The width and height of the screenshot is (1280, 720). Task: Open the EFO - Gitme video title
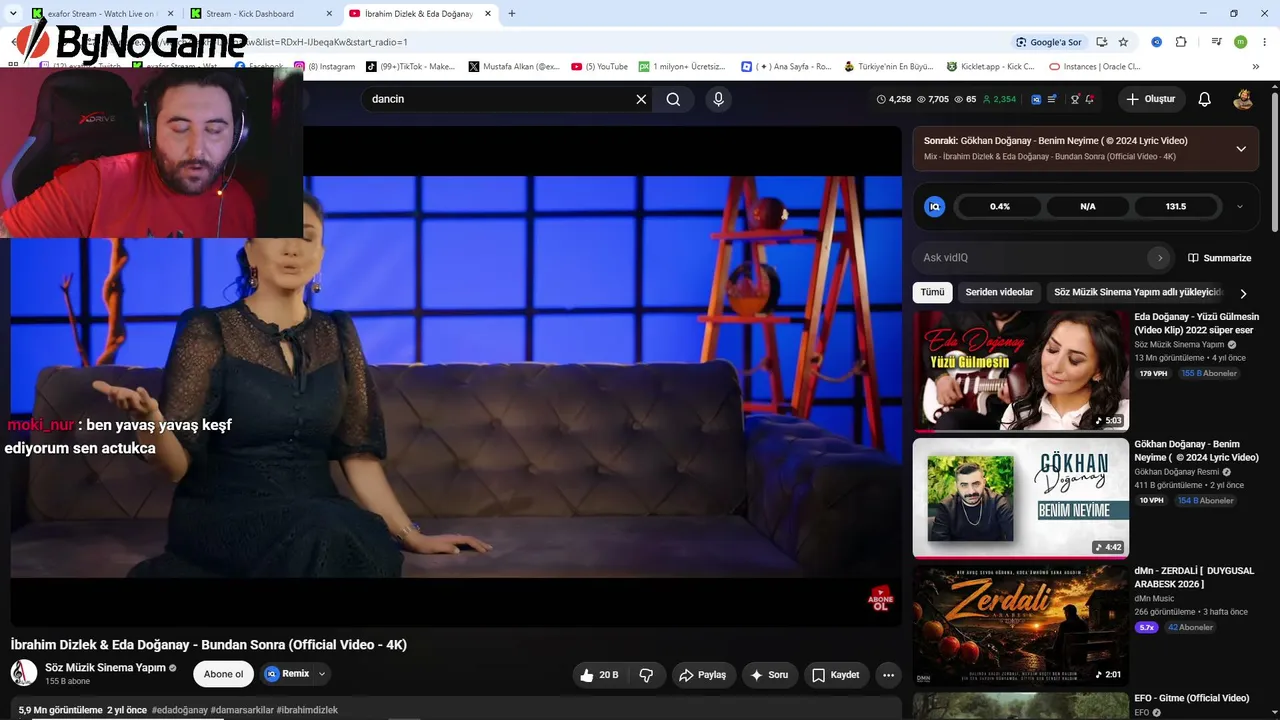pyautogui.click(x=1192, y=698)
